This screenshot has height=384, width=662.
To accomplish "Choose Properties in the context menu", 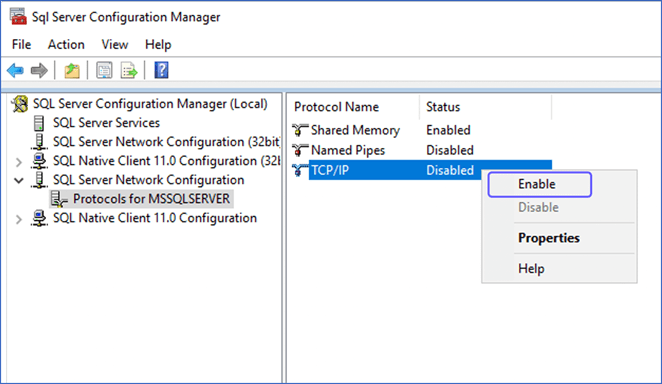I will tap(549, 238).
